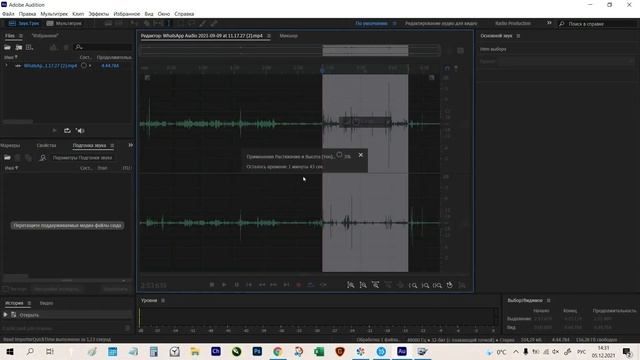The height and width of the screenshot is (360, 640).
Task: Move playhead to previous with transport icon
Action: click(249, 285)
